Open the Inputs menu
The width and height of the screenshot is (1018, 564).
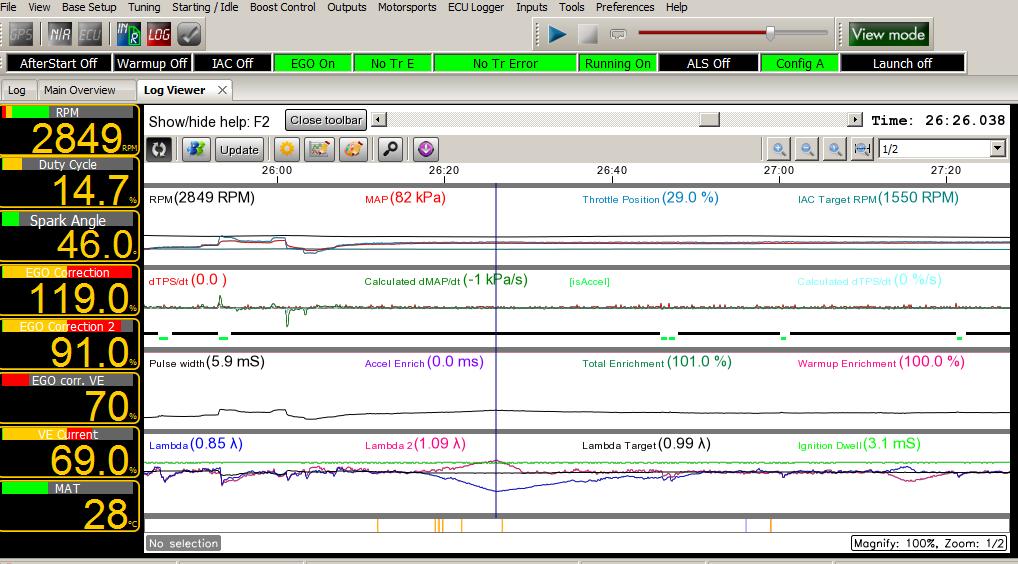532,7
